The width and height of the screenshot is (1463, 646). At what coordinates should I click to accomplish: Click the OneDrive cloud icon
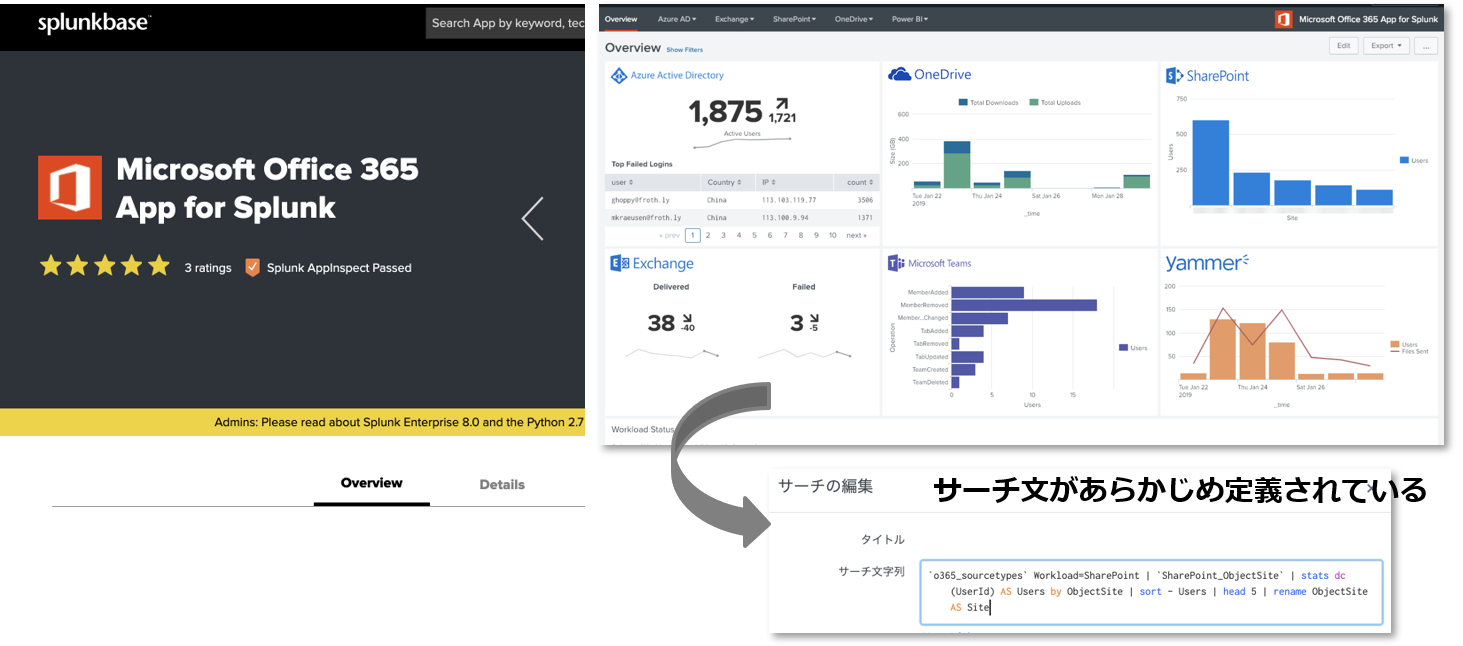899,74
